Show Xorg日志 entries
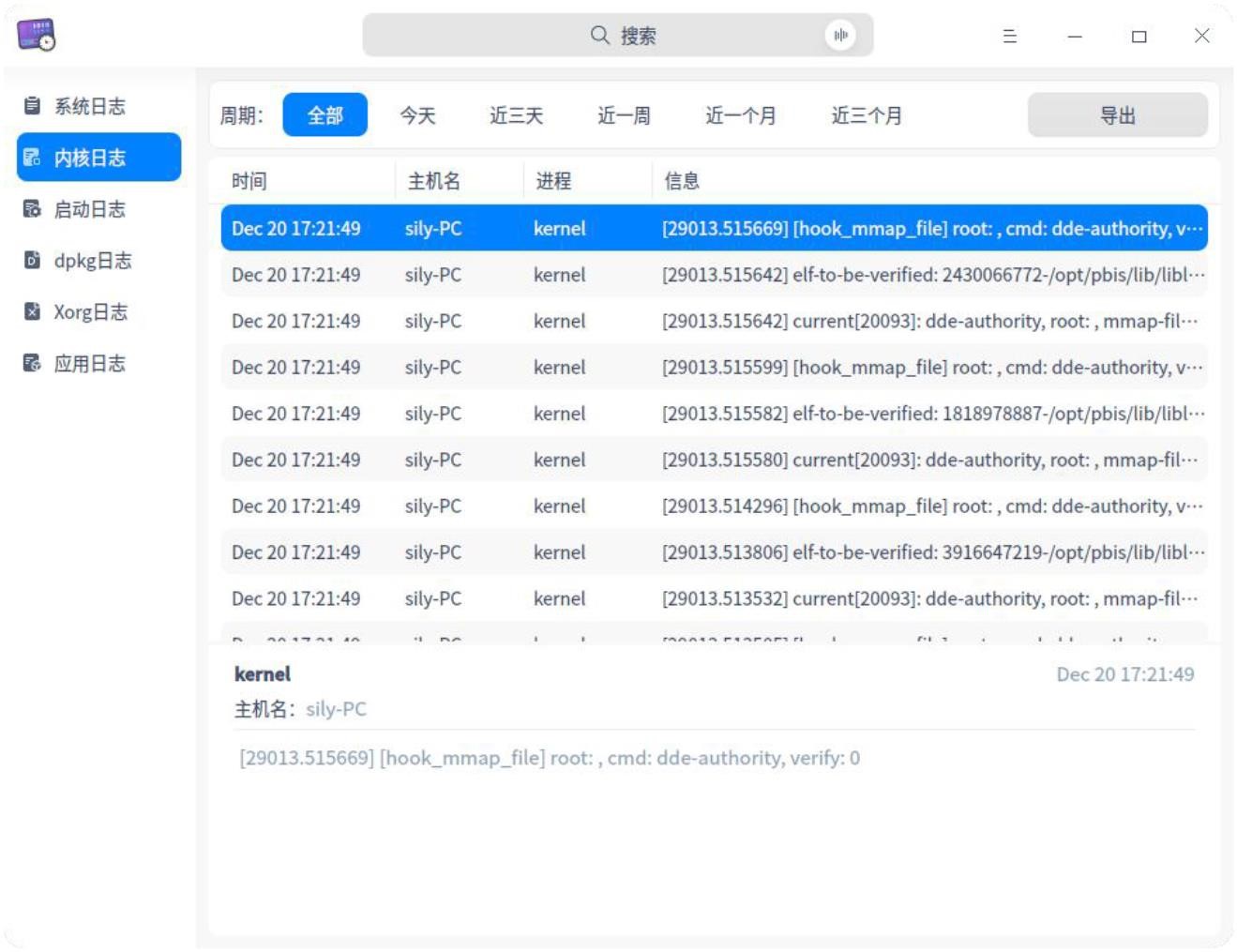Viewport: 1237px width, 952px height. click(98, 312)
